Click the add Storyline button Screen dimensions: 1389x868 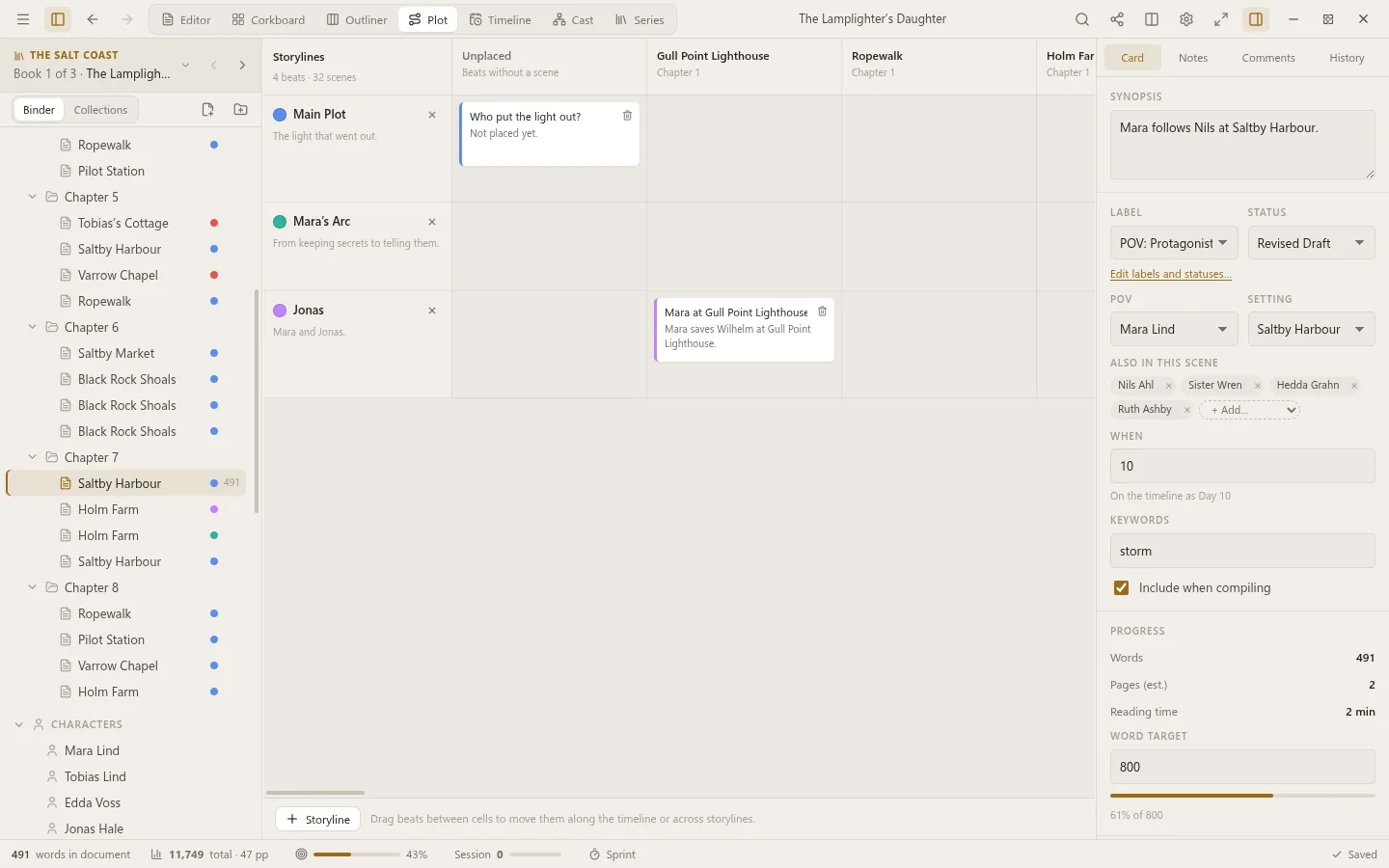pos(318,819)
